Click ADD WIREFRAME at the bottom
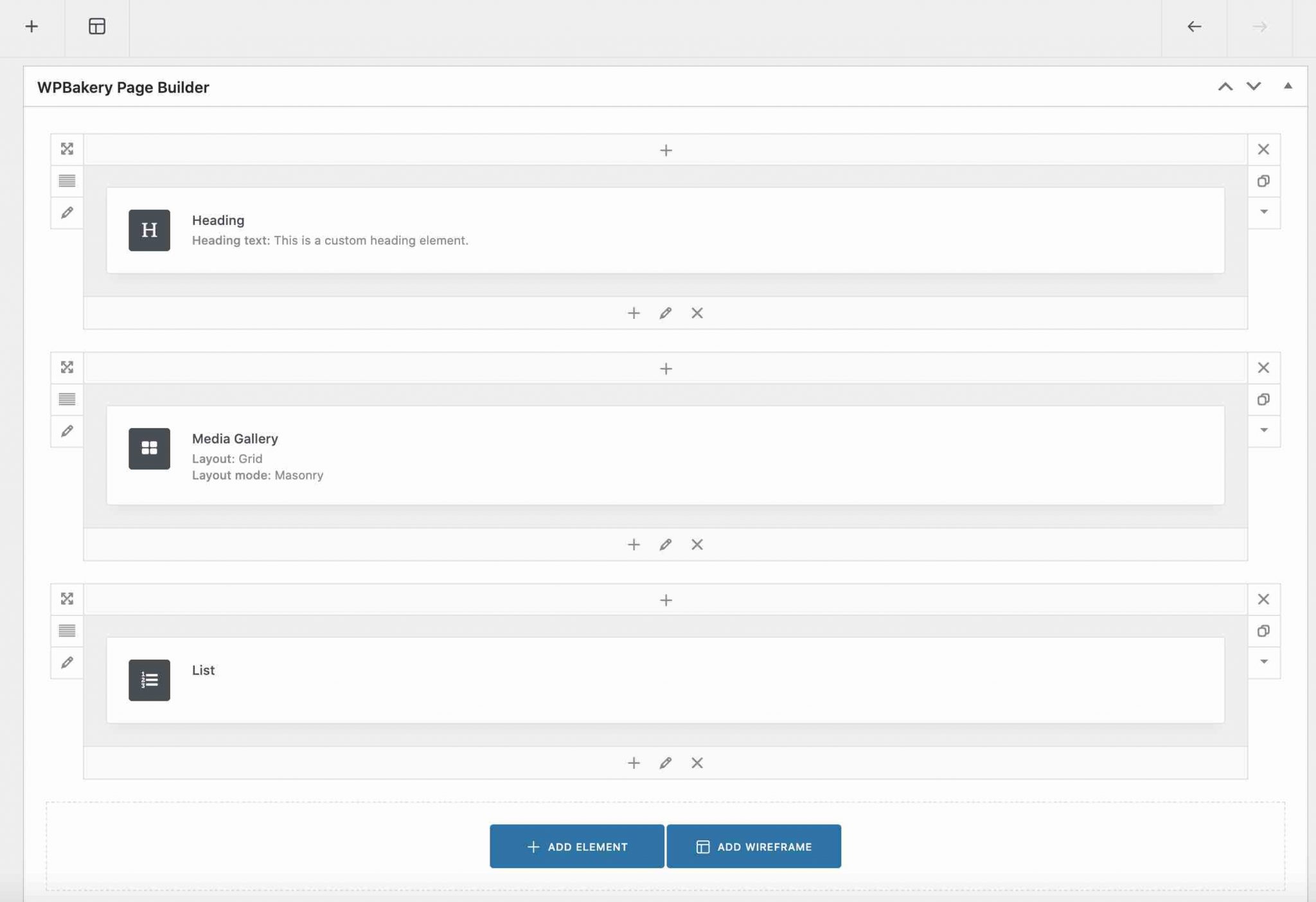This screenshot has width=1316, height=902. [x=754, y=846]
